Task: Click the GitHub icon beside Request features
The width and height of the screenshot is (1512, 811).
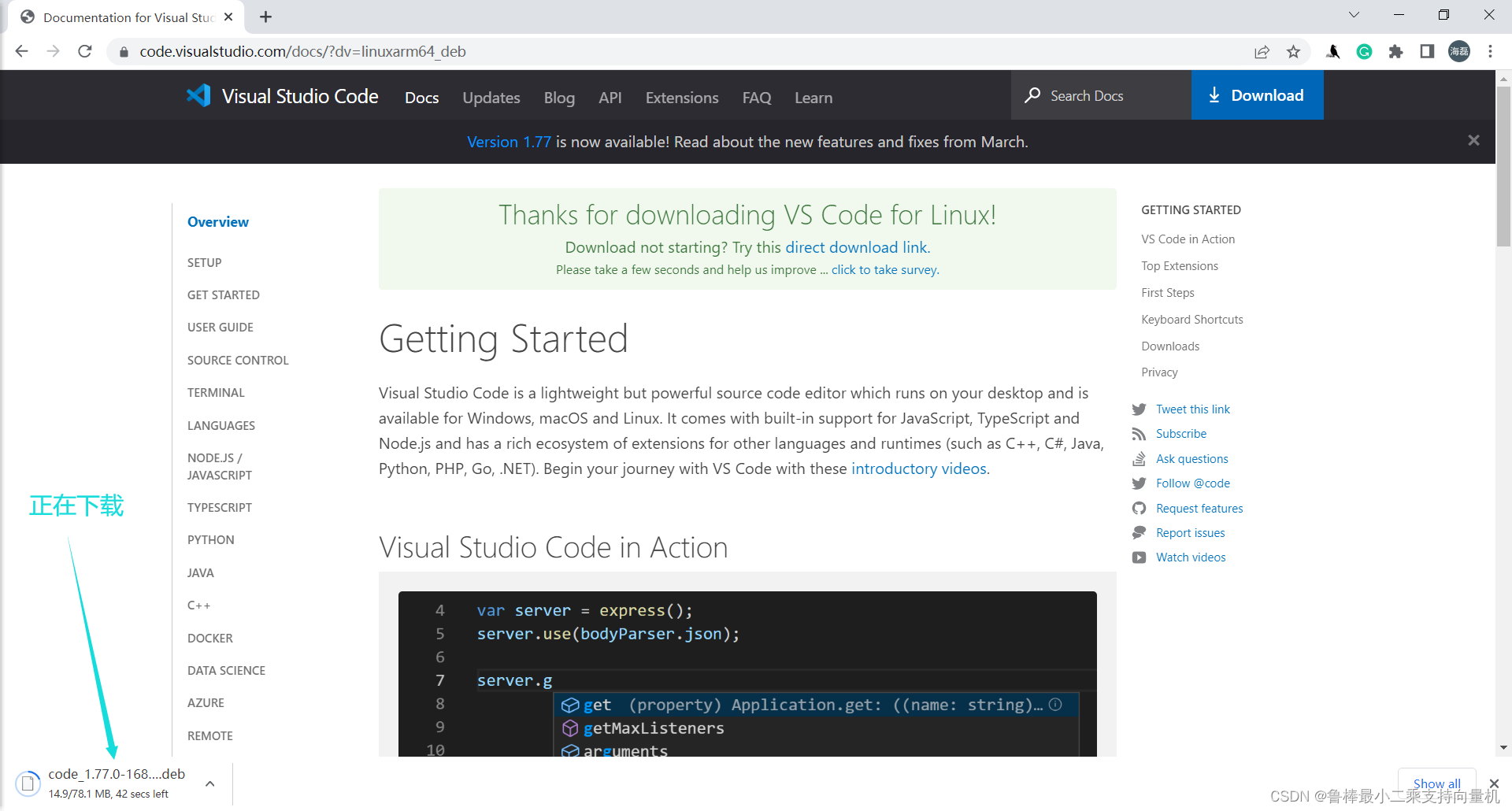Action: (x=1140, y=508)
